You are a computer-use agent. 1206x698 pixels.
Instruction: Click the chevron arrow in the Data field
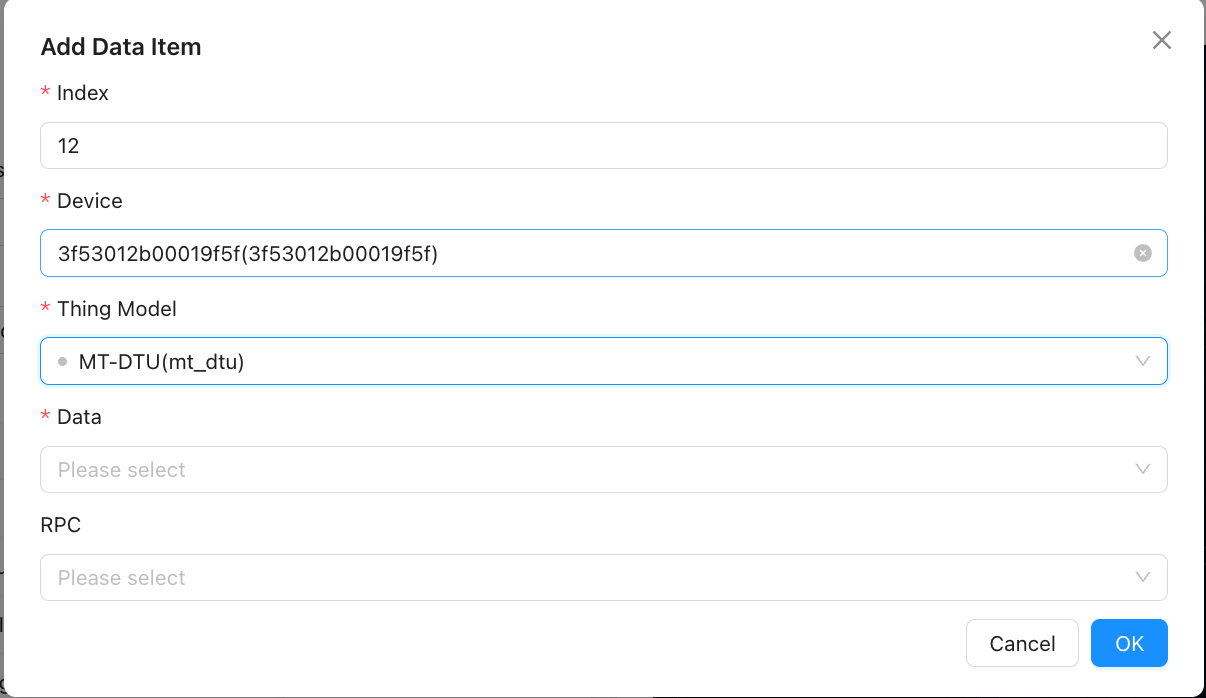pos(1143,469)
